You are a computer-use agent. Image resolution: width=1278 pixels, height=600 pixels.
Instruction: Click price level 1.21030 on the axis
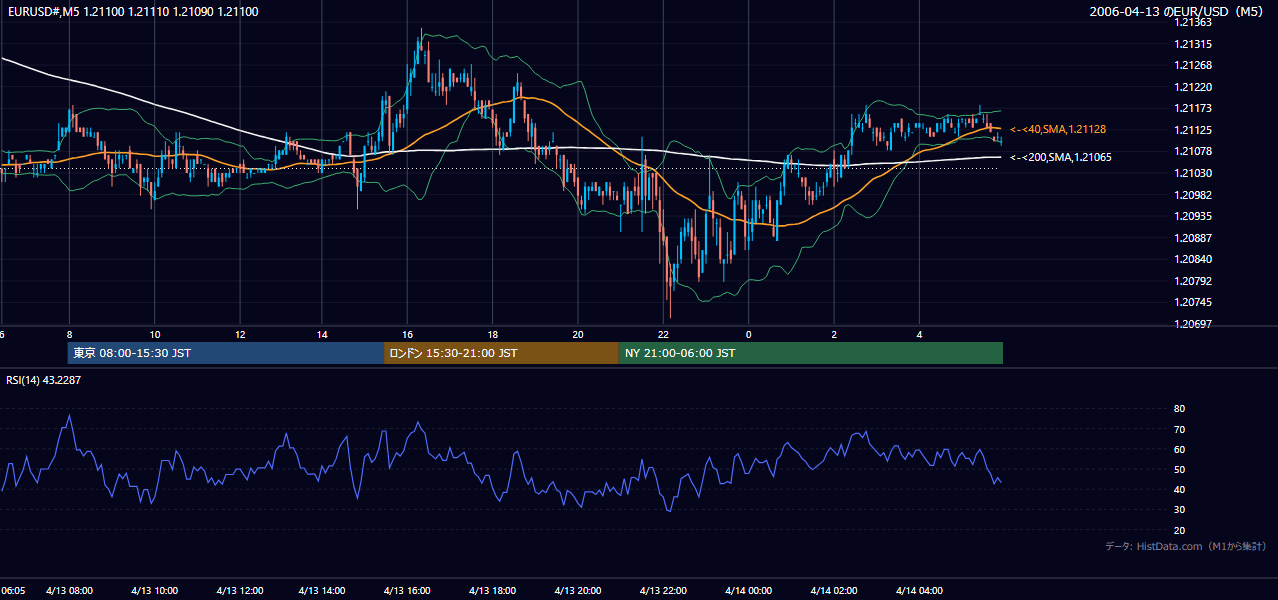click(x=1194, y=173)
